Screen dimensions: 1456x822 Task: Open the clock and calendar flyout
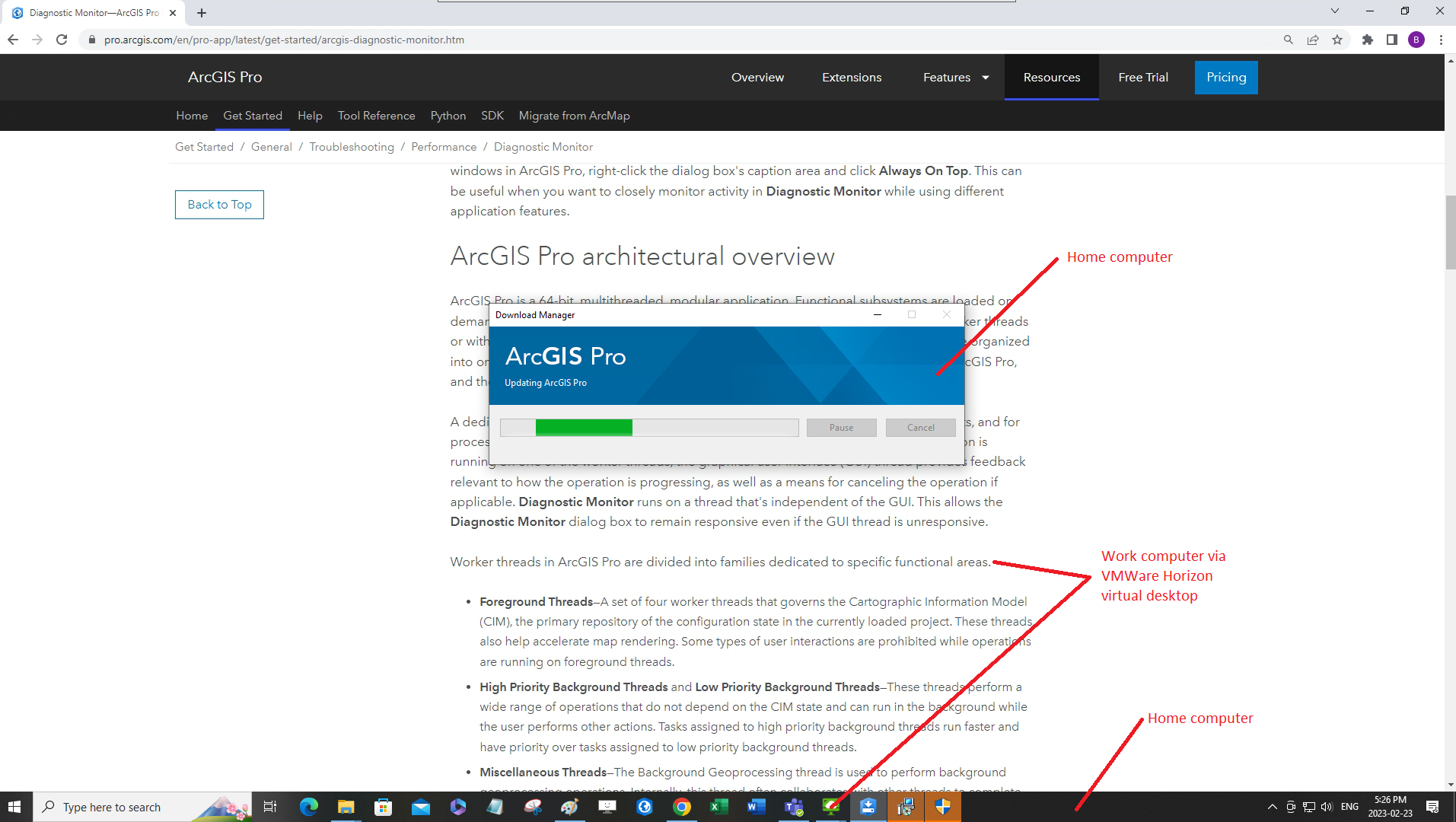click(1390, 807)
